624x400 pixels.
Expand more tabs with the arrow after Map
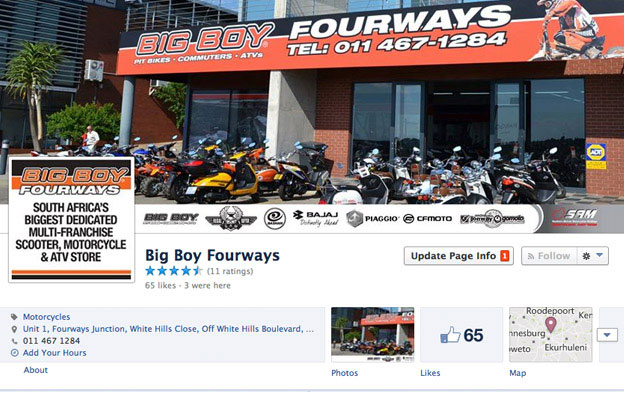click(607, 335)
